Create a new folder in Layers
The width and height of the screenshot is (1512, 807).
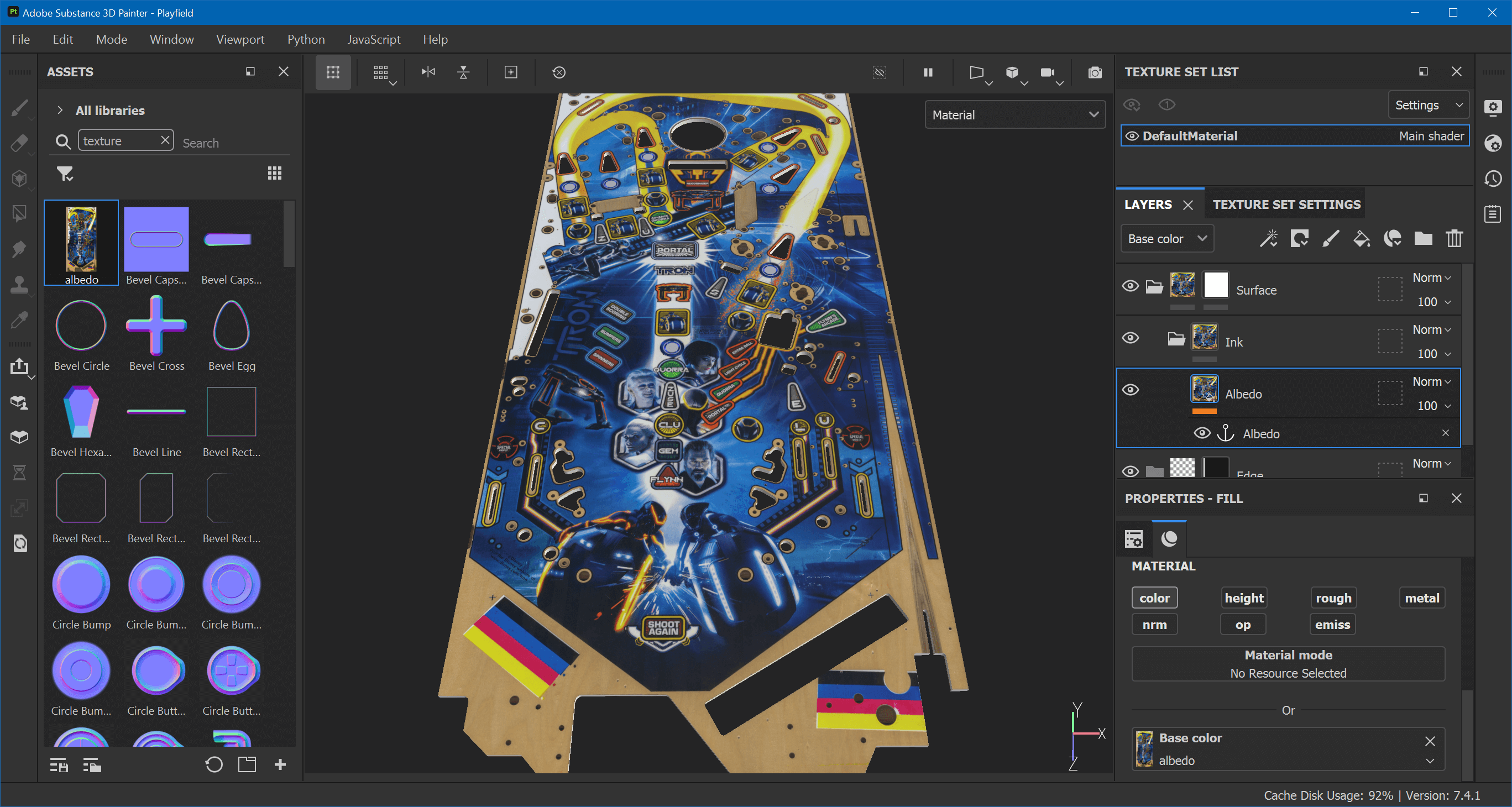pos(1424,238)
